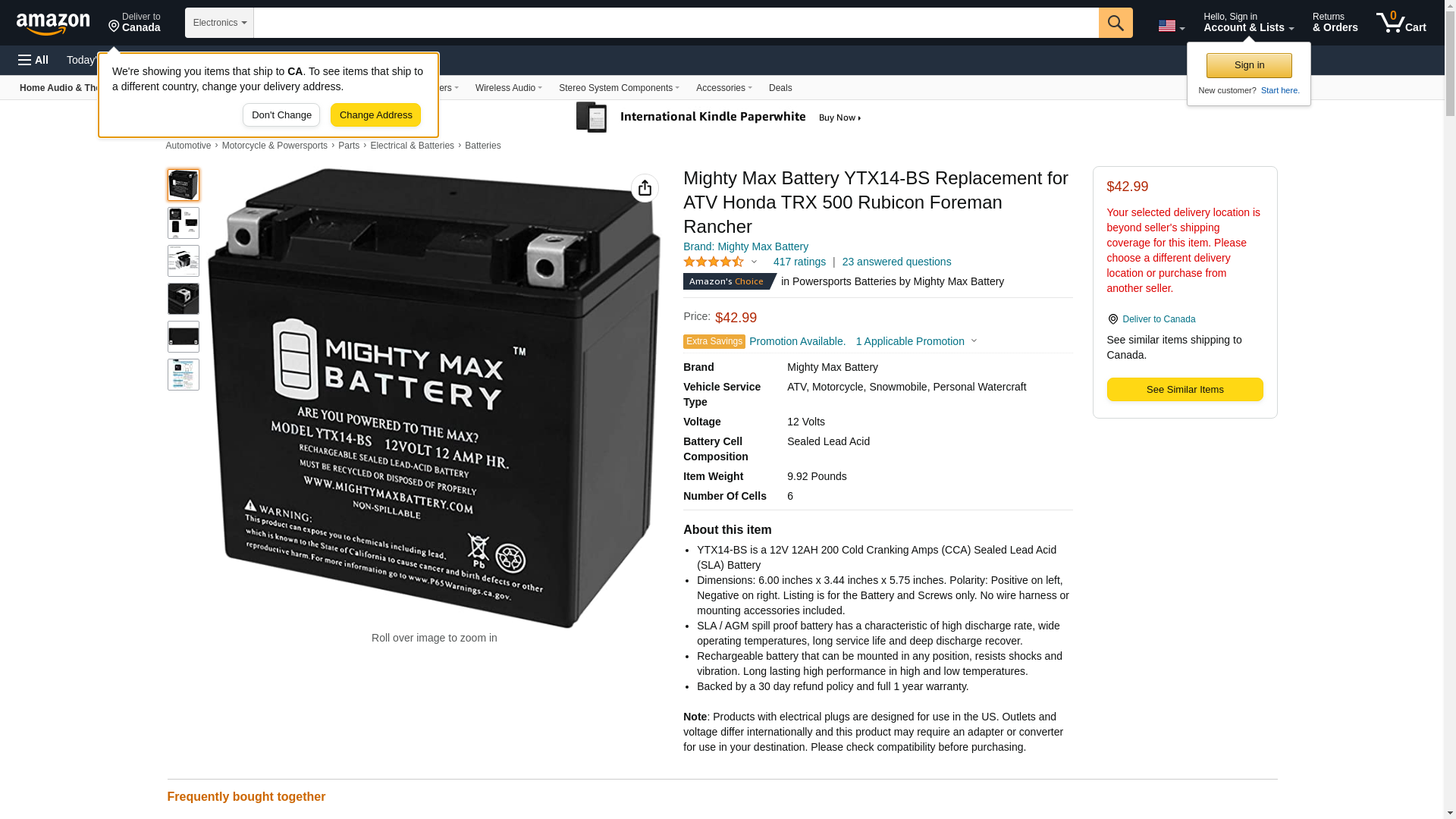
Task: Select the second product thumbnail
Action: click(184, 223)
